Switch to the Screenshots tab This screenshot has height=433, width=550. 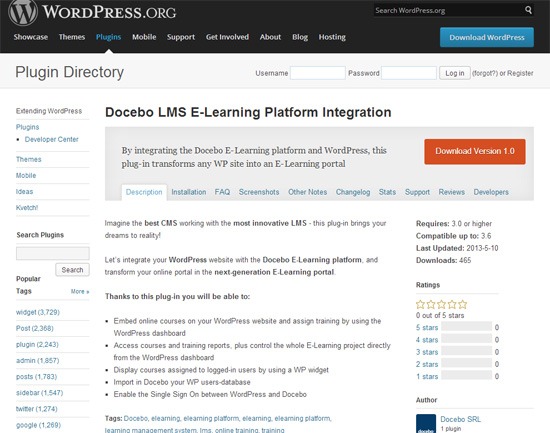[x=259, y=192]
